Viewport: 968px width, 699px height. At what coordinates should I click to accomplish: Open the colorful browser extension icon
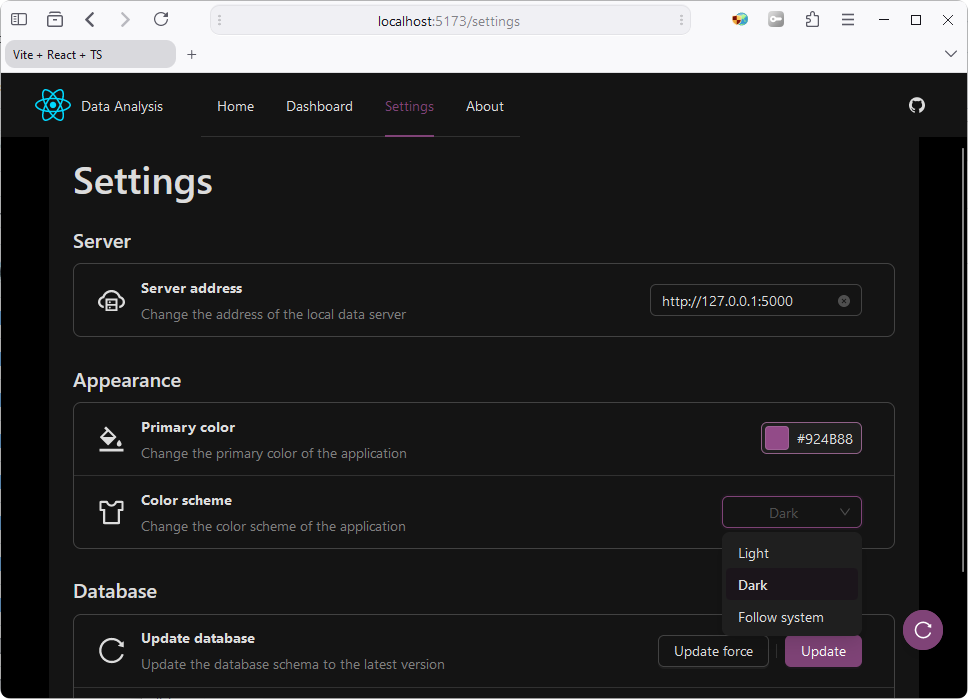740,20
